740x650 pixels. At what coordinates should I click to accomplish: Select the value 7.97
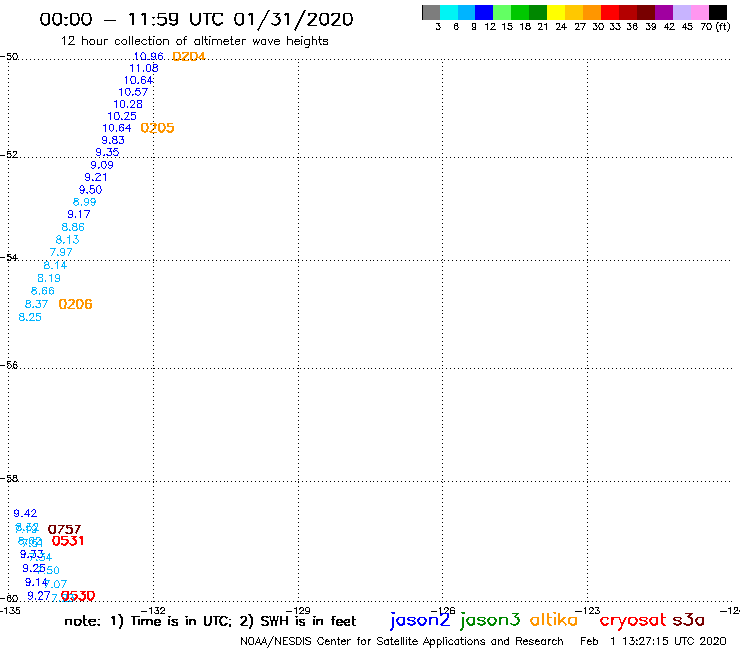click(x=61, y=252)
